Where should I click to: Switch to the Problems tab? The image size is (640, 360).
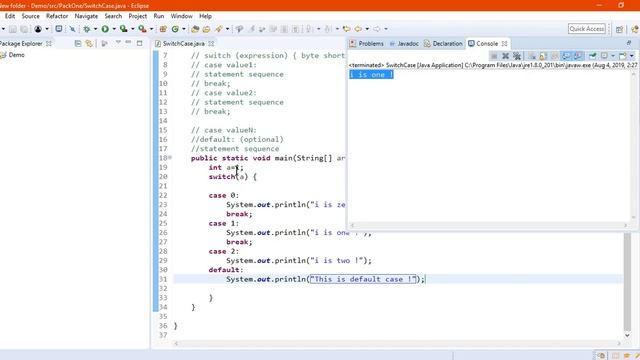tap(367, 43)
